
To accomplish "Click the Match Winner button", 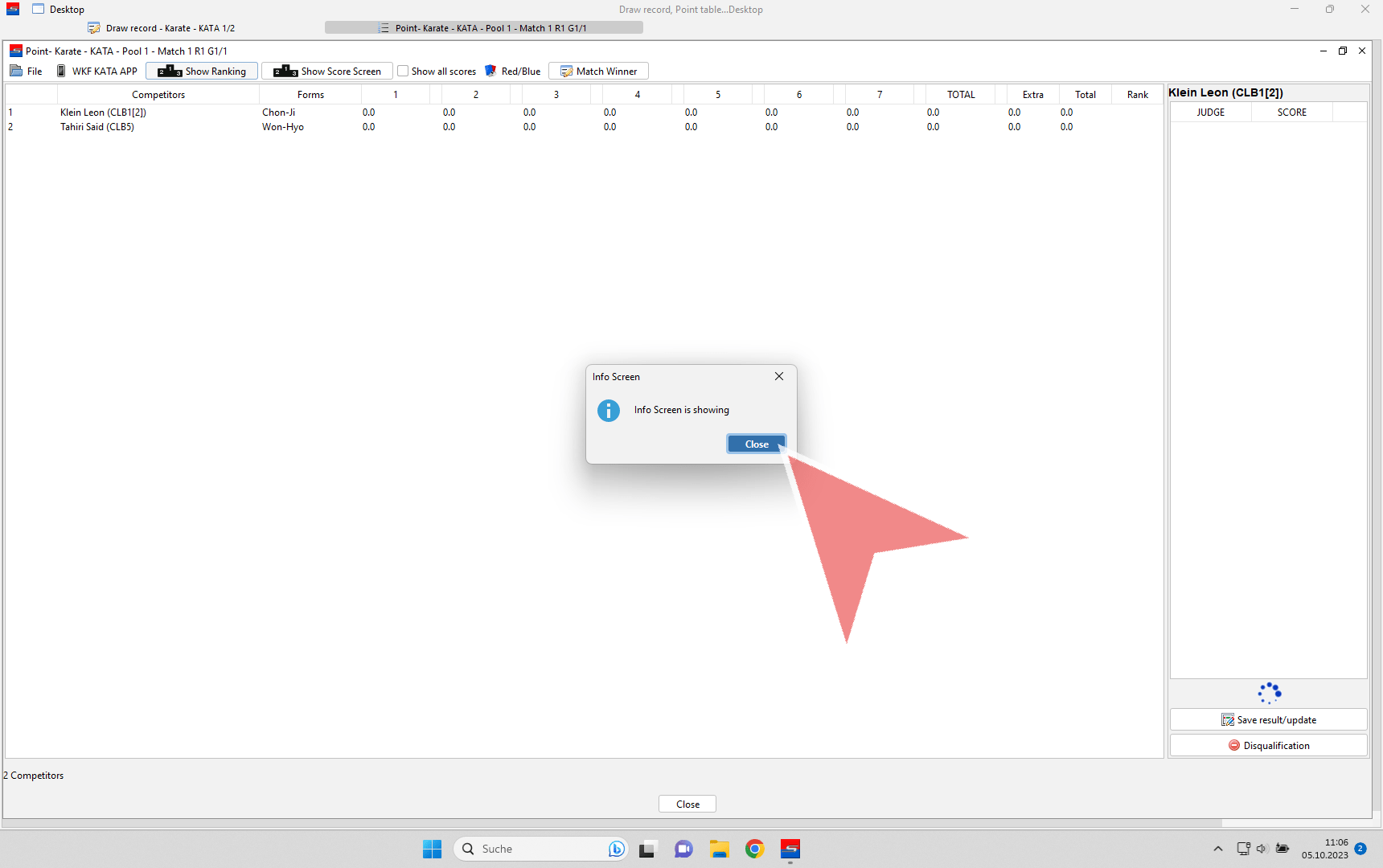I will [598, 72].
